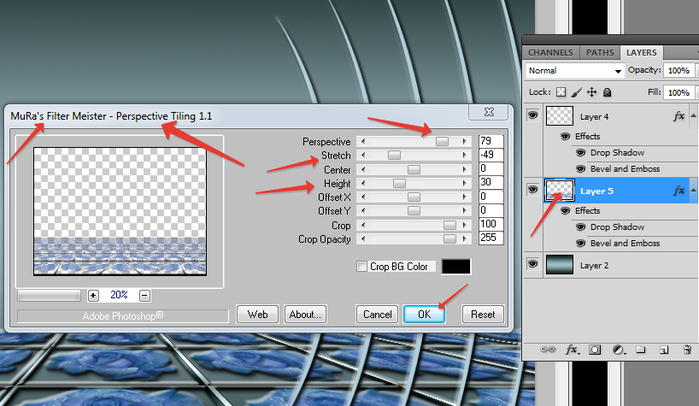The height and width of the screenshot is (406, 699).
Task: Open the Normal blend mode dropdown
Action: 575,70
